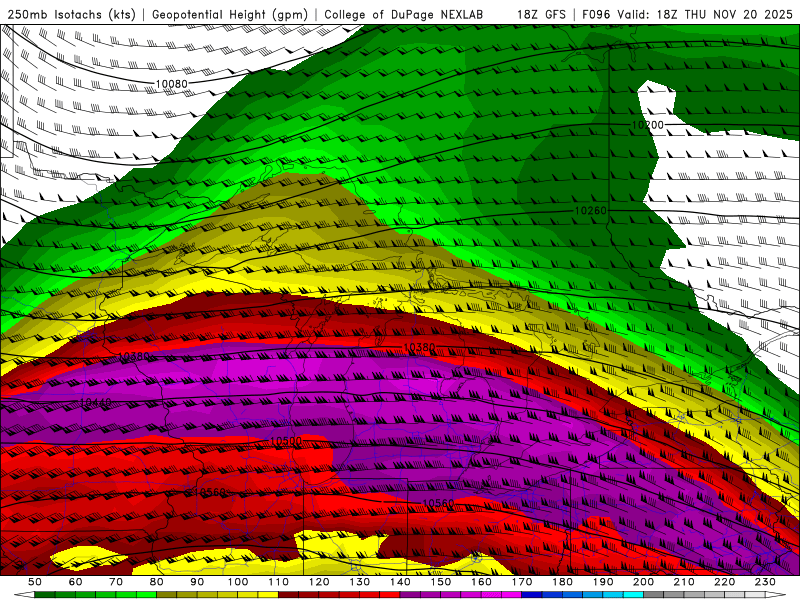Click the 220 knot legend value
This screenshot has height=600, width=800.
tap(724, 582)
